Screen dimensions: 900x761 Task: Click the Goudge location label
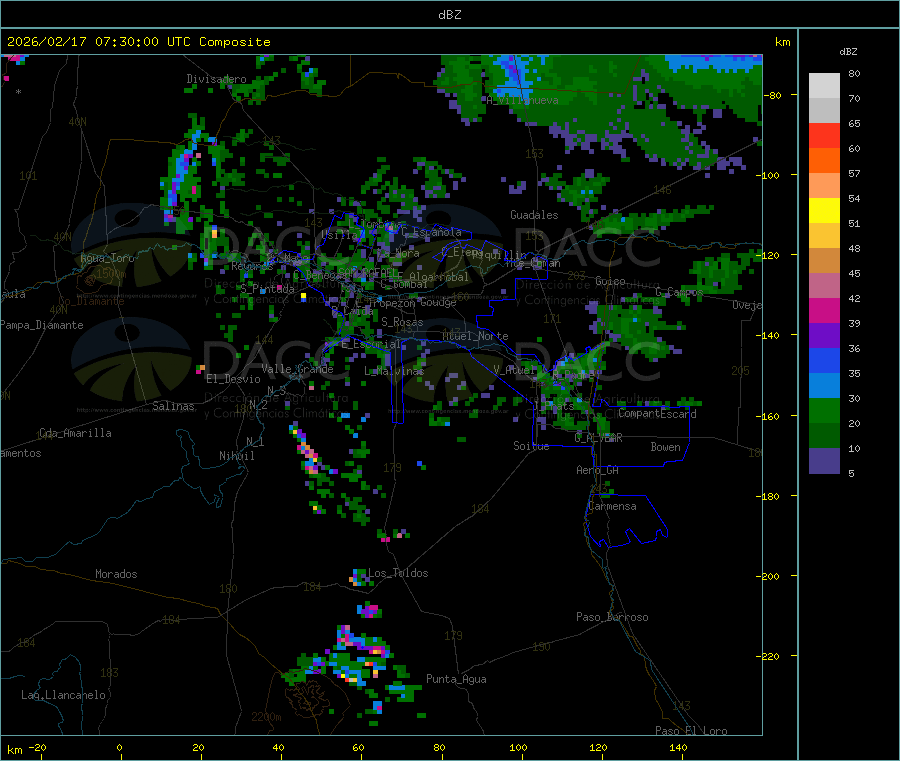(439, 303)
